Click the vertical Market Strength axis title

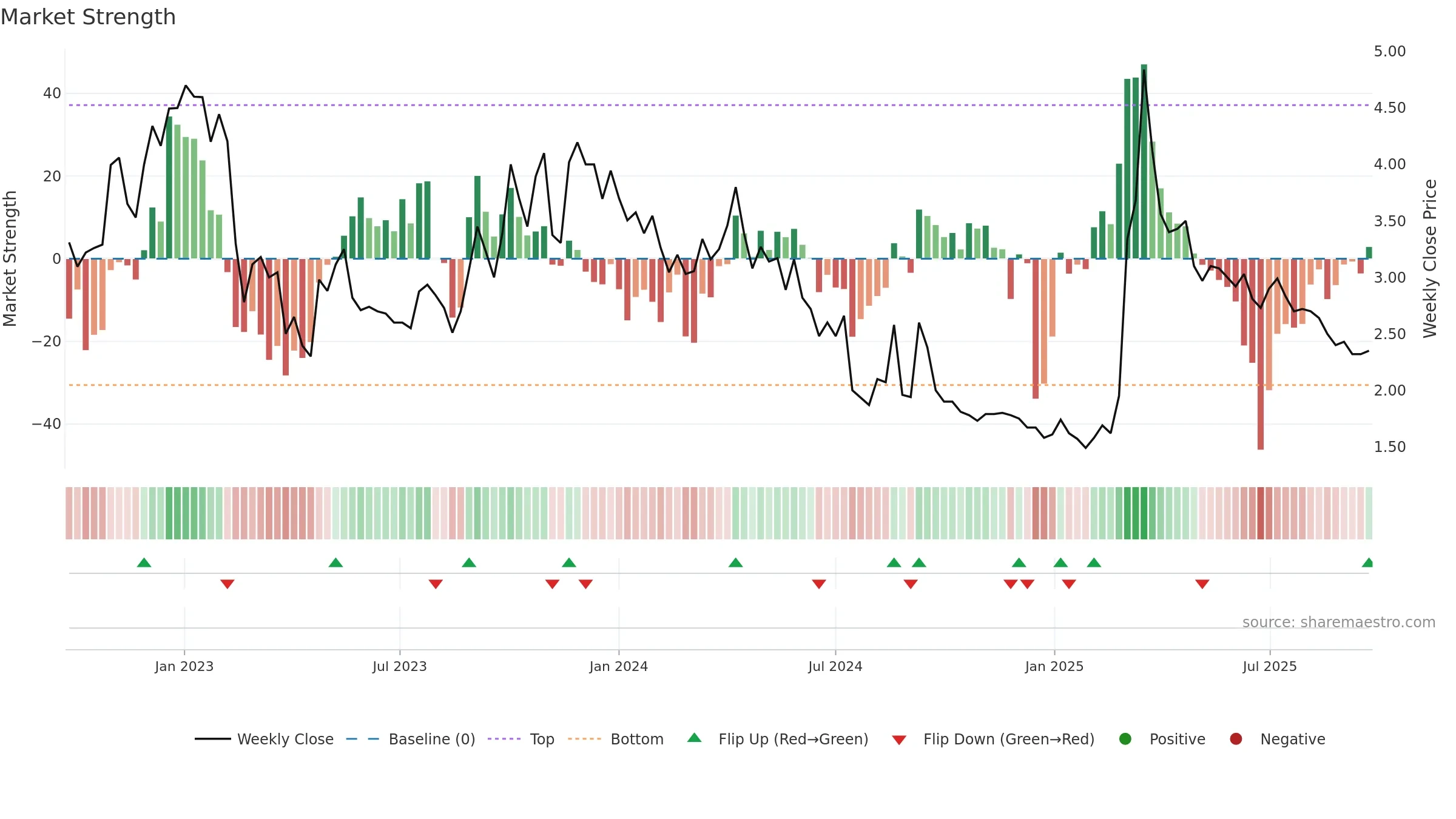[x=10, y=258]
